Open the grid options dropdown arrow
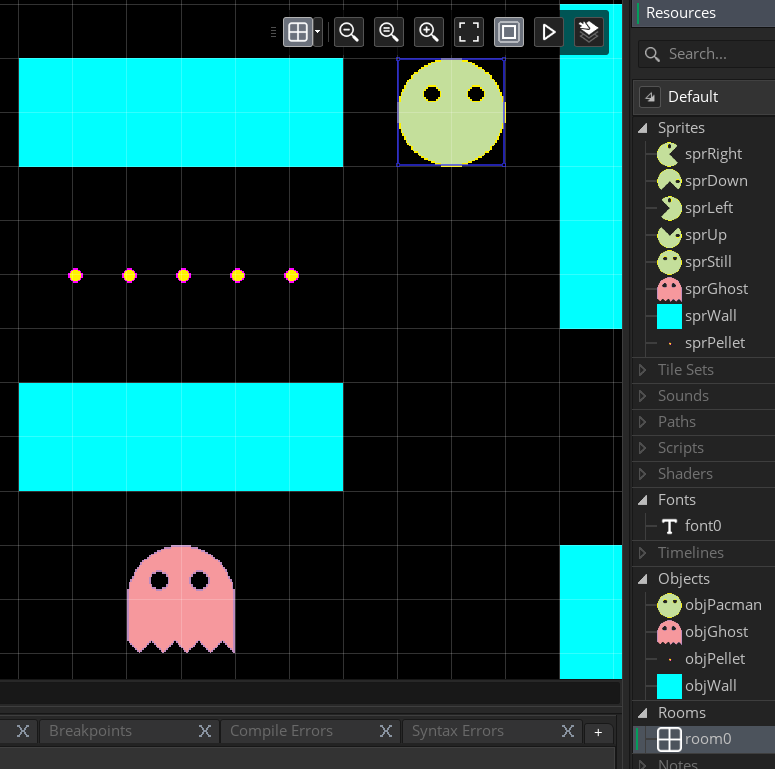The height and width of the screenshot is (769, 775). pyautogui.click(x=318, y=32)
